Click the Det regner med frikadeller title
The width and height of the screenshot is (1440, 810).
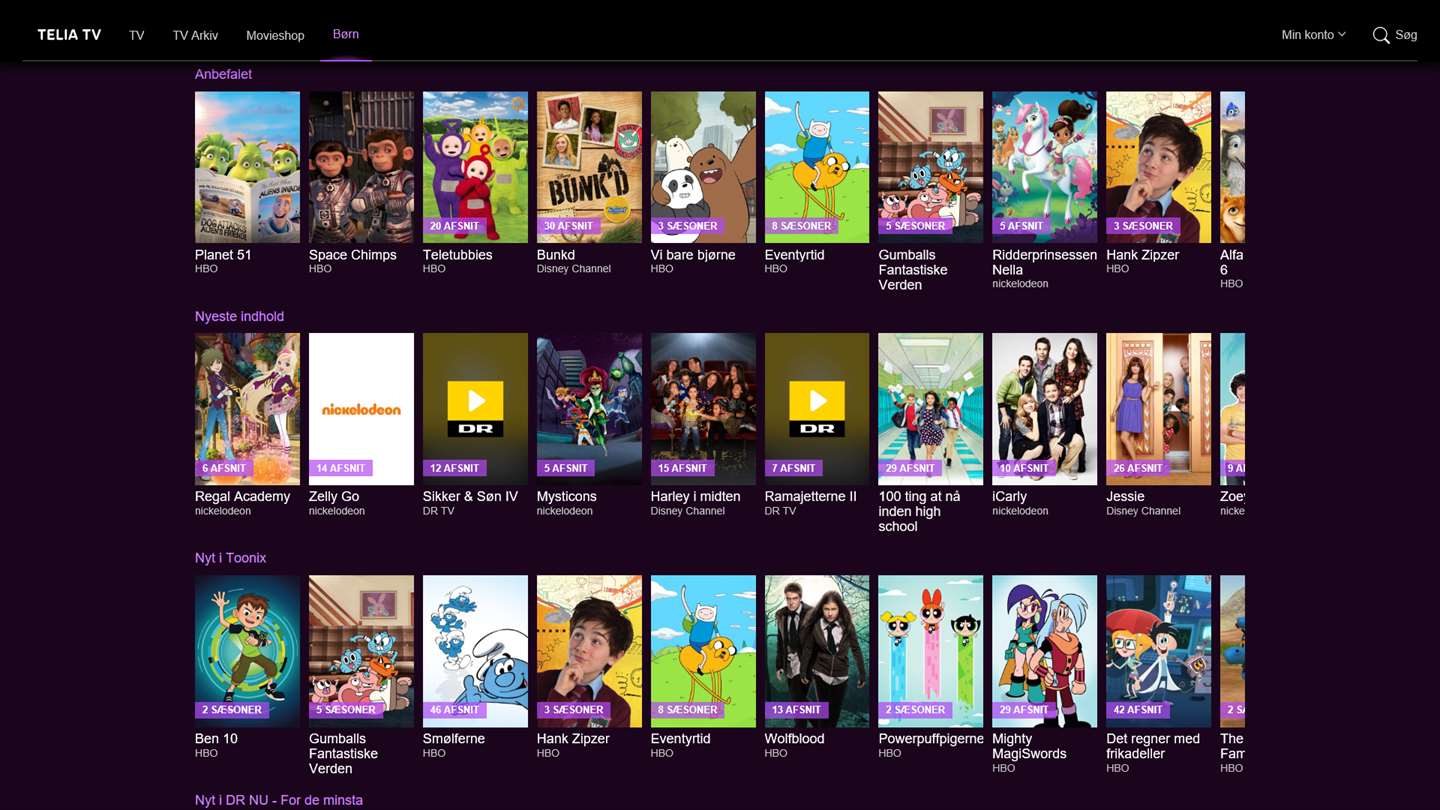1153,747
